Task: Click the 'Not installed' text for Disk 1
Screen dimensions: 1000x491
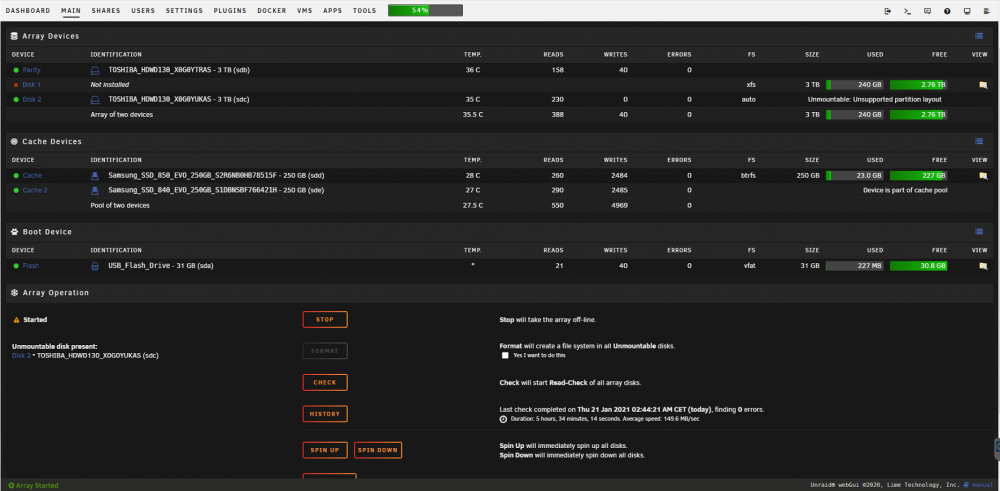Action: point(110,85)
